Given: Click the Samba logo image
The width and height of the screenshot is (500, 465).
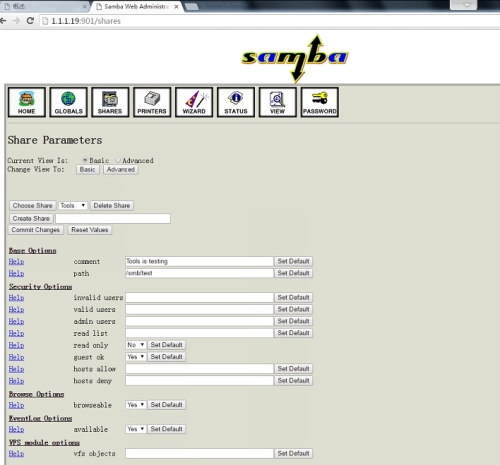Looking at the screenshot, I should click(x=295, y=58).
